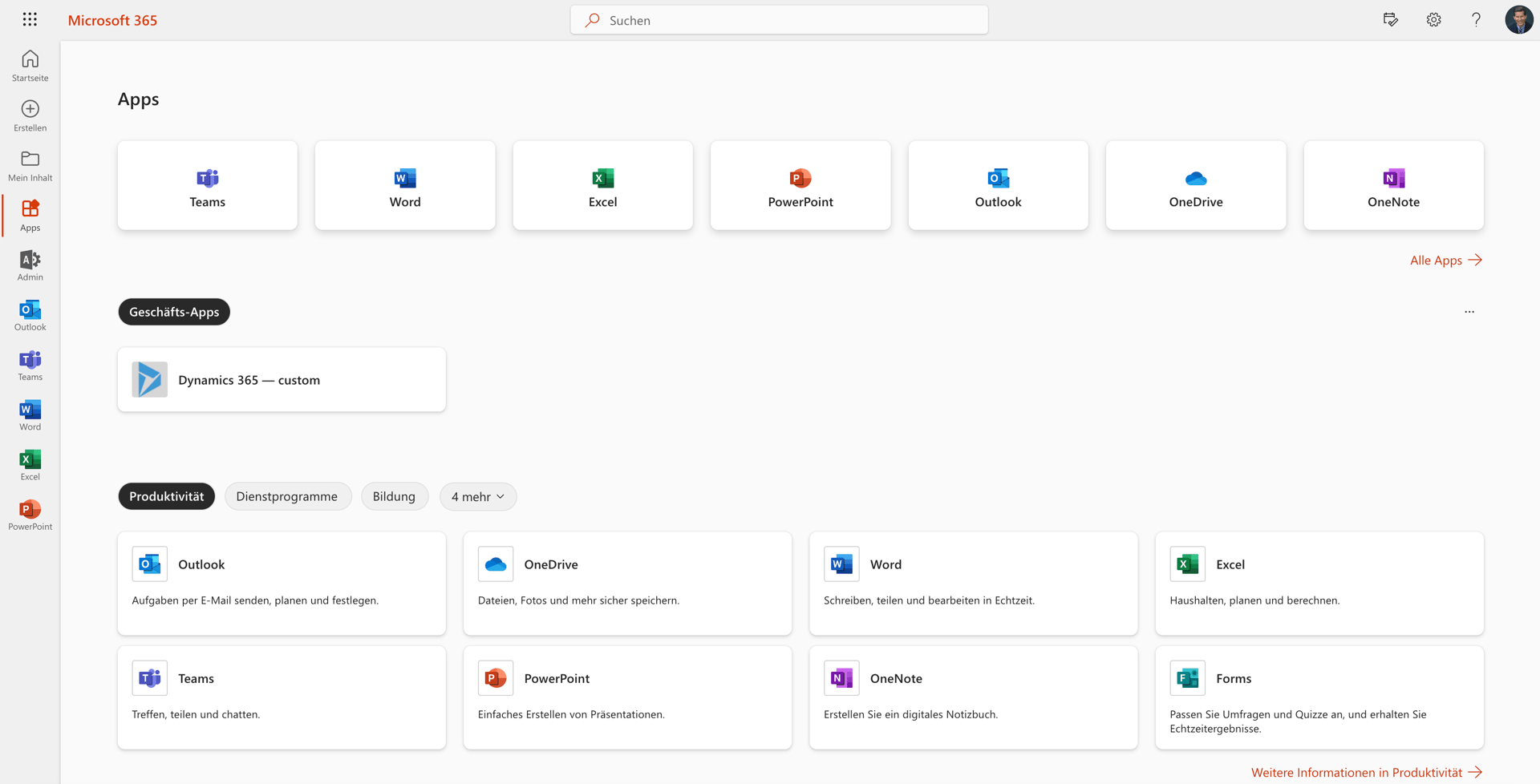1540x784 pixels.
Task: Click the help question mark icon
Action: [1476, 19]
